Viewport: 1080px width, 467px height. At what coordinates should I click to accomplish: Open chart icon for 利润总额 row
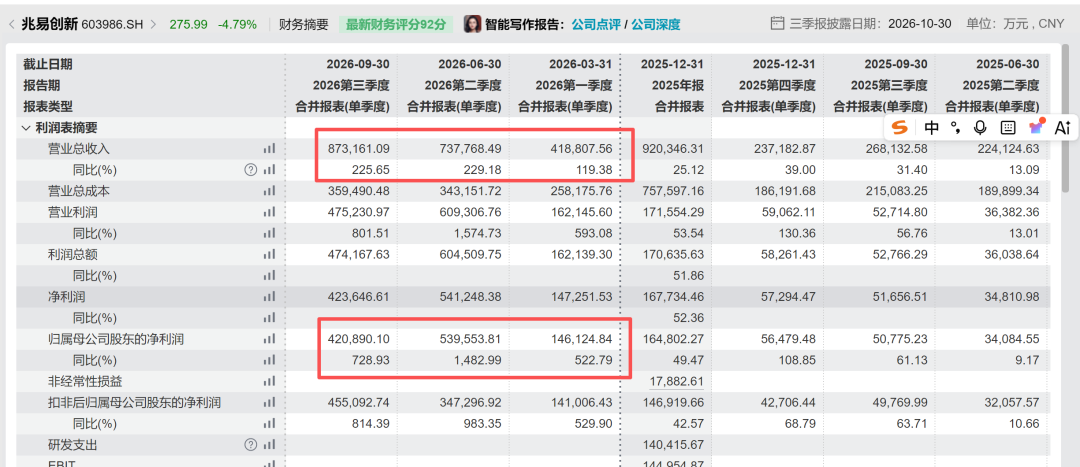(269, 254)
